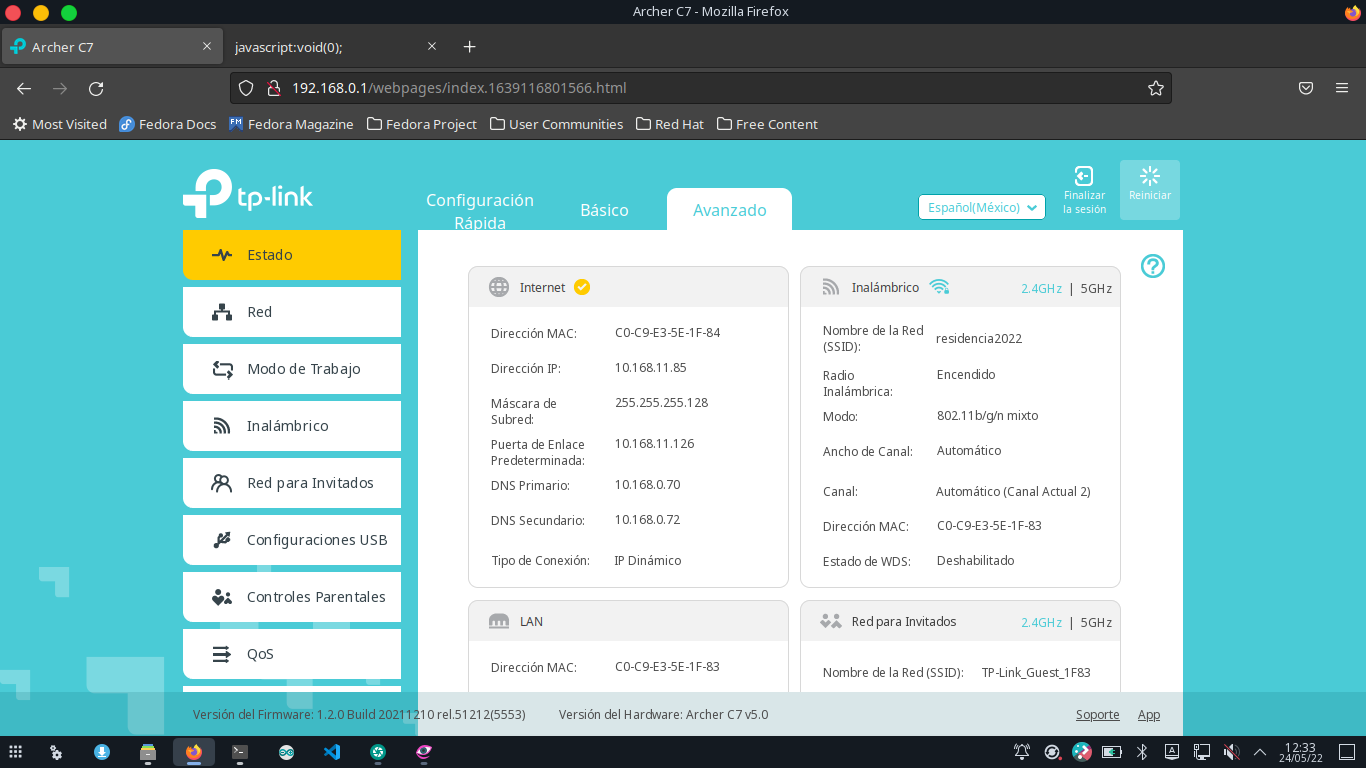The width and height of the screenshot is (1366, 768).
Task: Open the Fedora Docs bookmark
Action: tap(168, 124)
